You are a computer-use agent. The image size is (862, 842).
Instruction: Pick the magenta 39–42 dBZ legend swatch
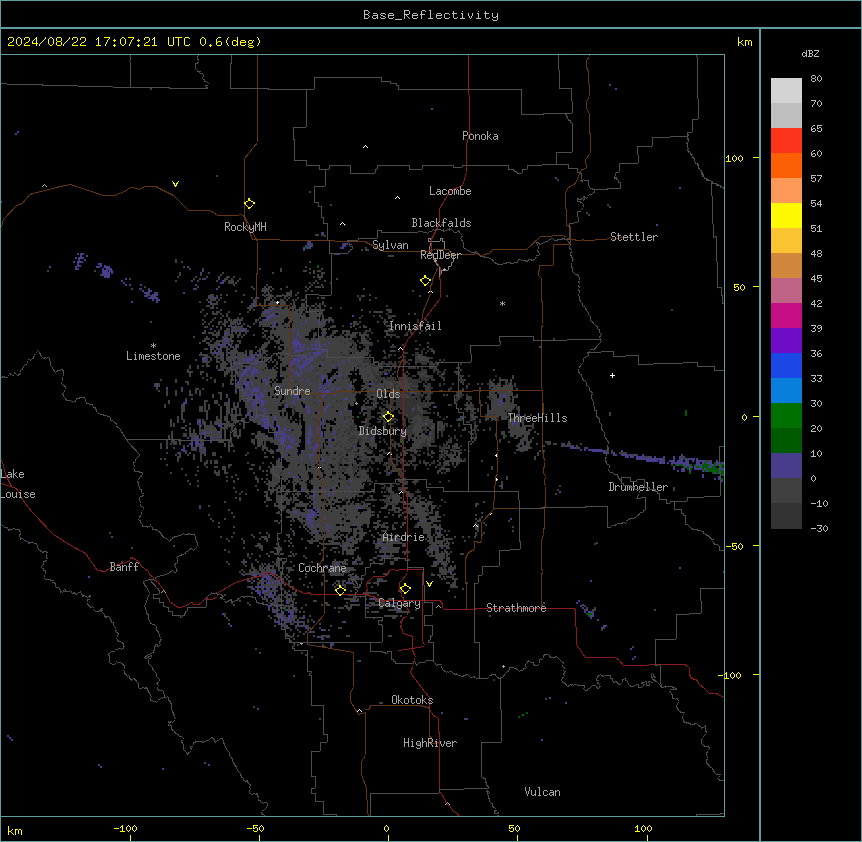[786, 315]
